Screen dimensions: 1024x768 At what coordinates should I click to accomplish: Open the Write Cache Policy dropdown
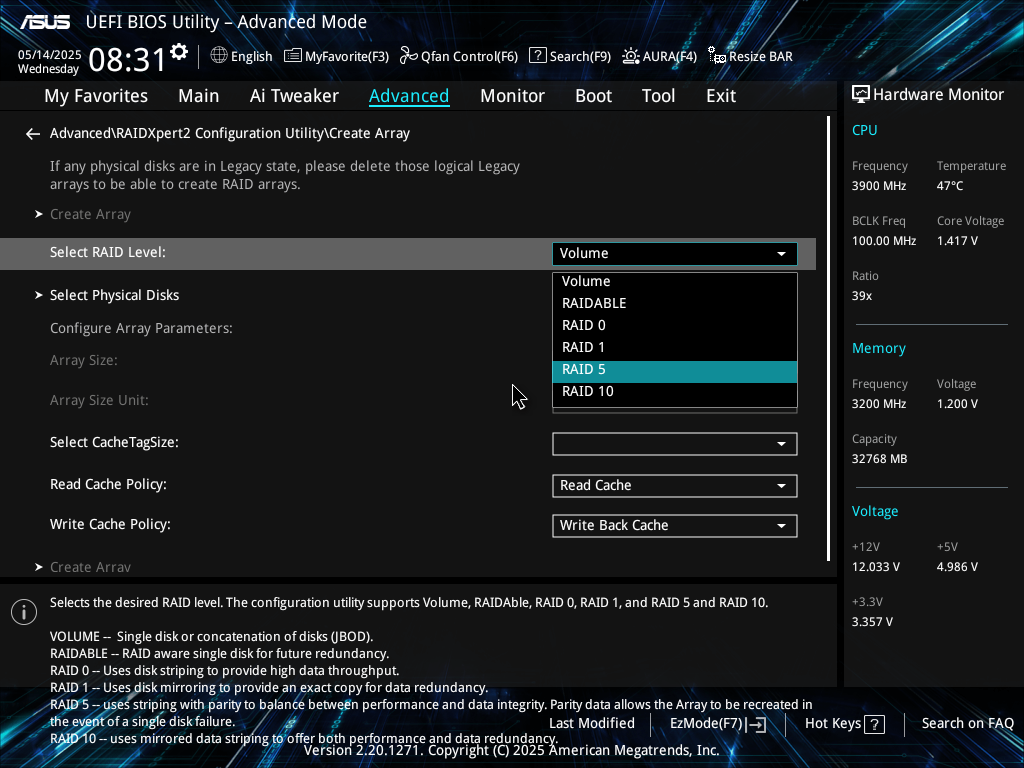(674, 526)
